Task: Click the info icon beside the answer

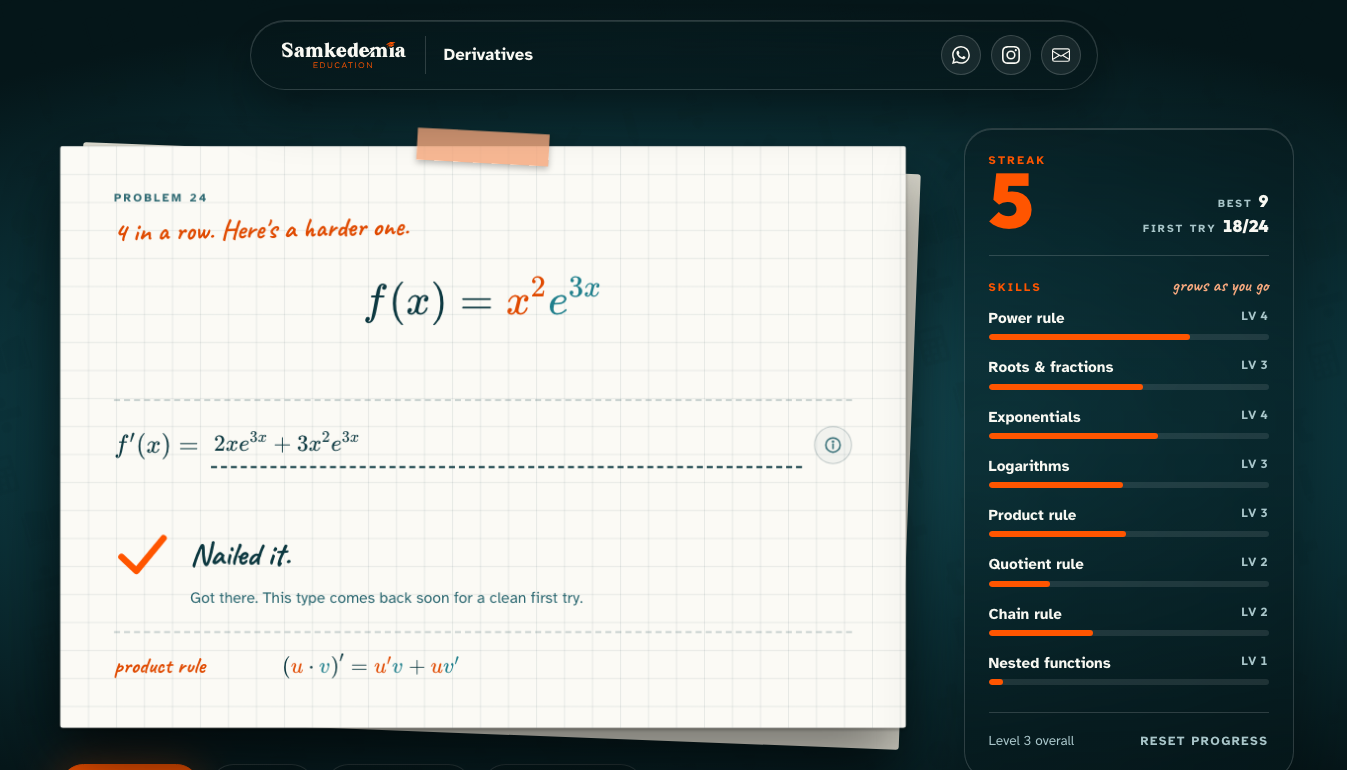Action: click(x=833, y=445)
